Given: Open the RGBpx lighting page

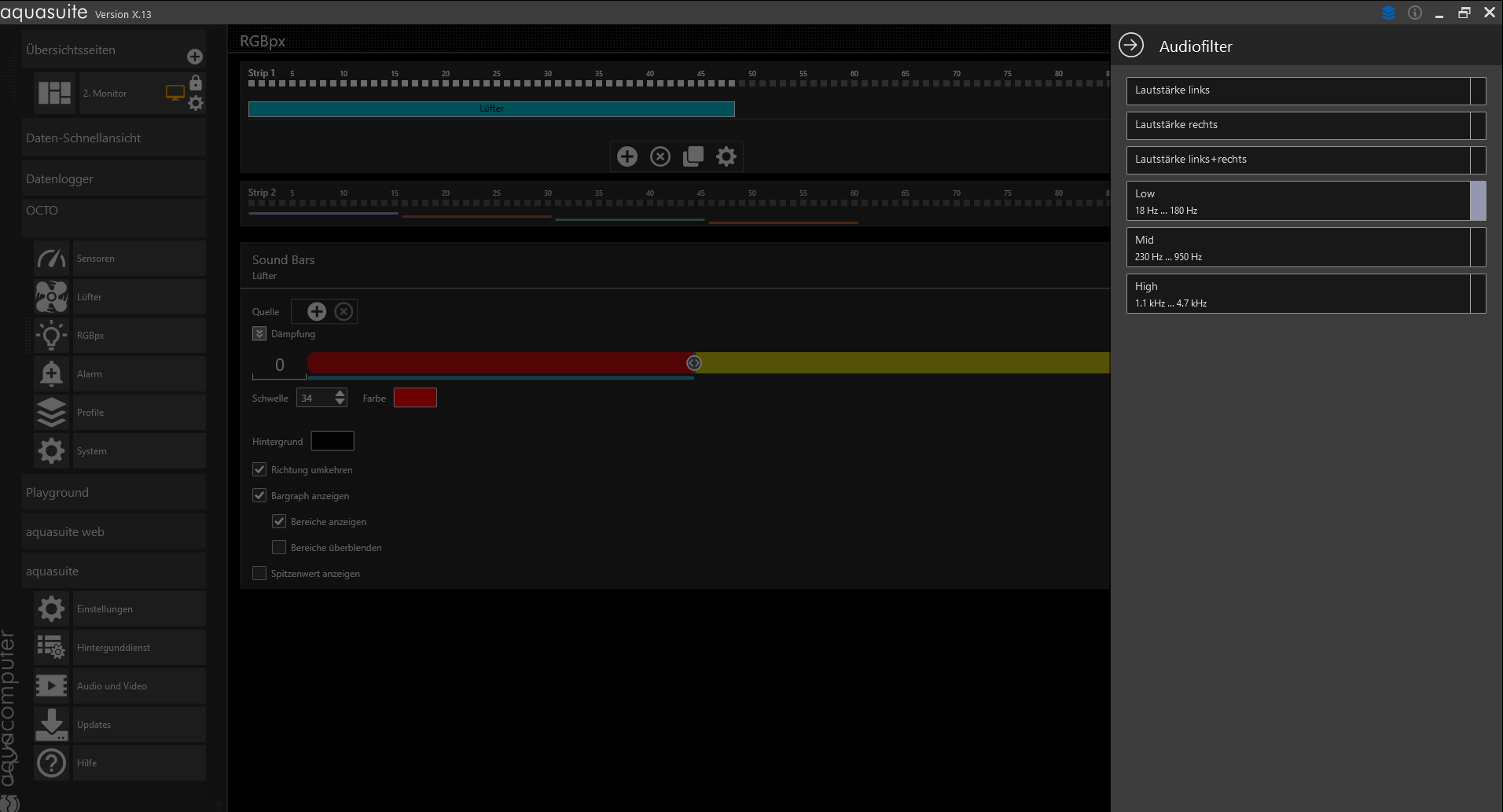Looking at the screenshot, I should [x=119, y=336].
